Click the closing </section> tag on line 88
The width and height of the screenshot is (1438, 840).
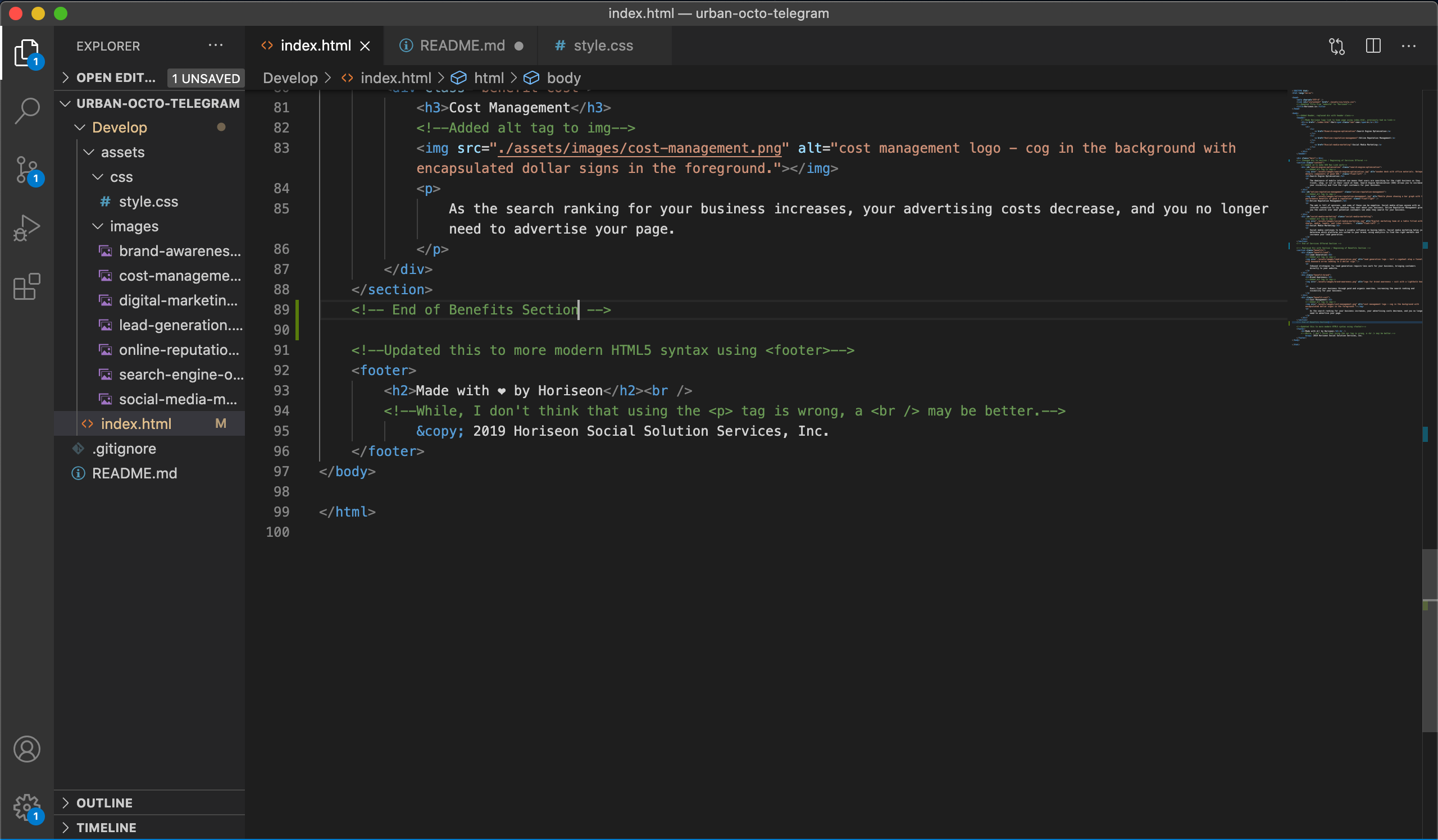[x=392, y=290]
